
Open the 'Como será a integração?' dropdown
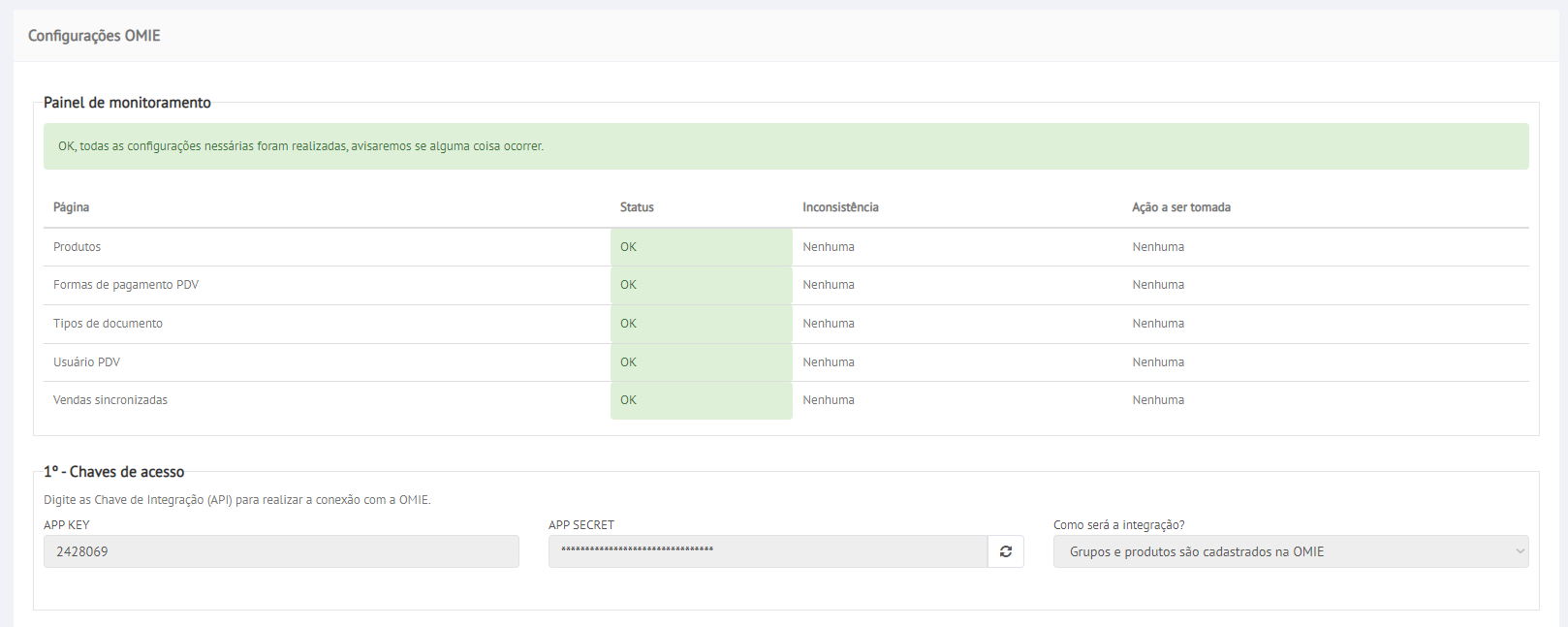(x=1279, y=551)
